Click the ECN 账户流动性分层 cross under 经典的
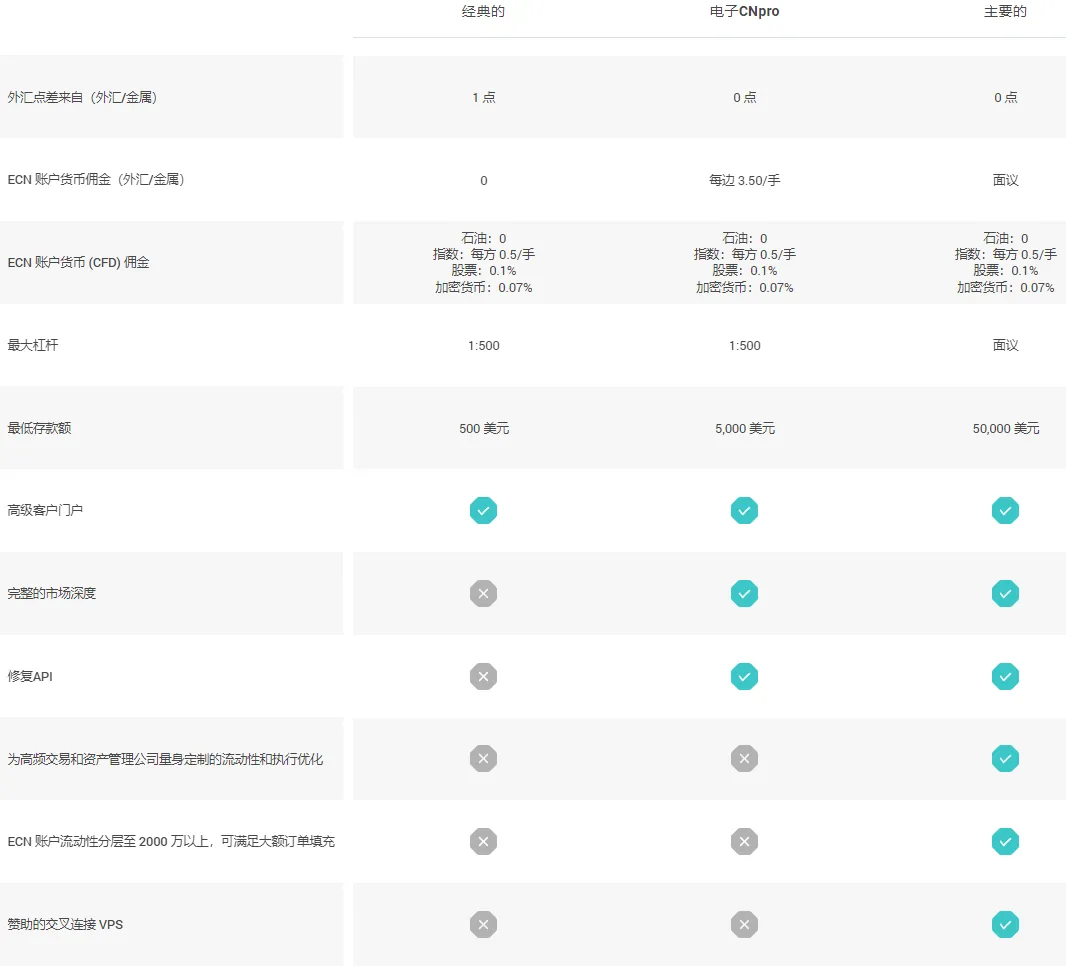The image size is (1066, 966). coord(483,842)
